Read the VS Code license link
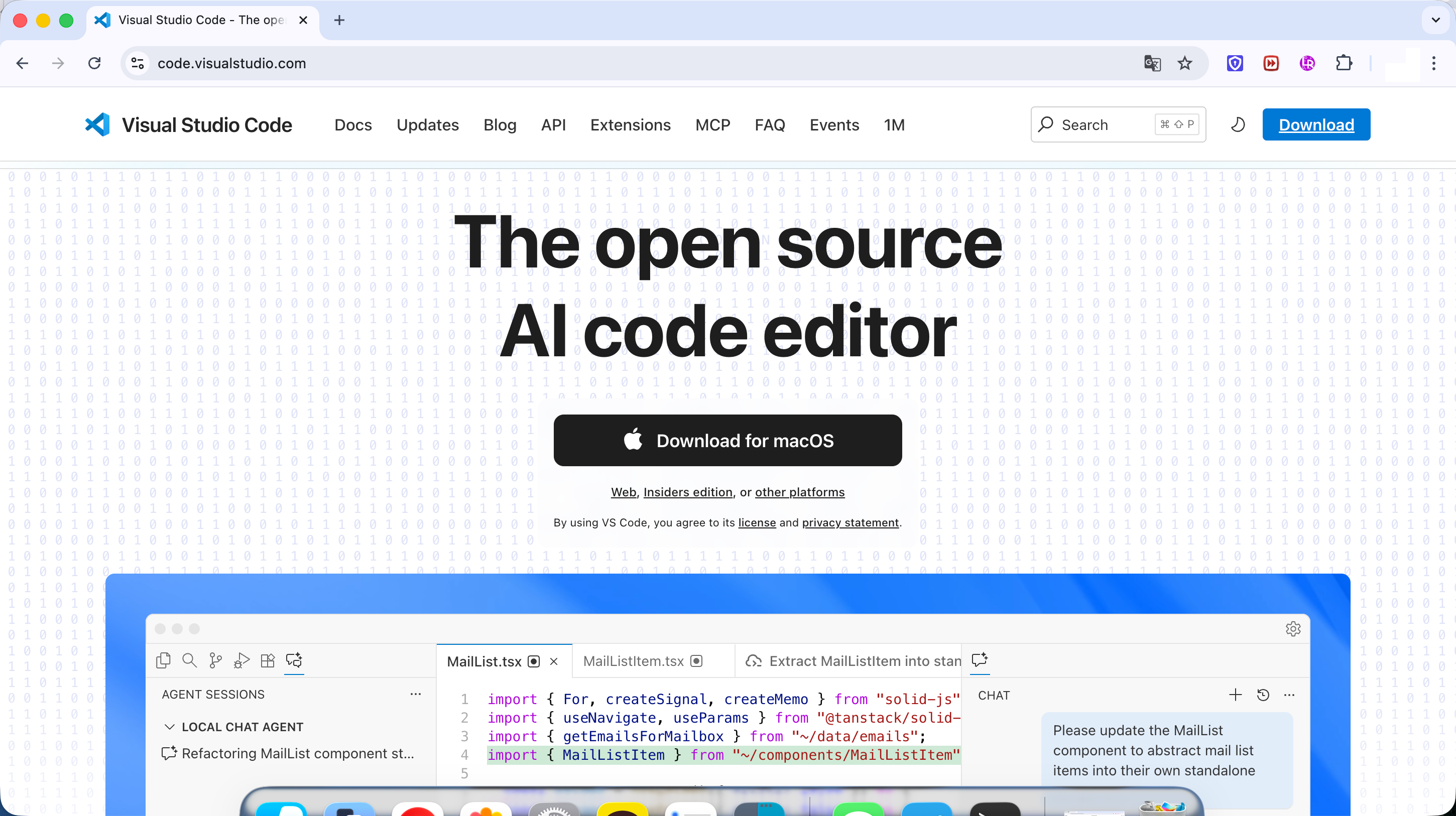Viewport: 1456px width, 816px height. click(x=757, y=523)
